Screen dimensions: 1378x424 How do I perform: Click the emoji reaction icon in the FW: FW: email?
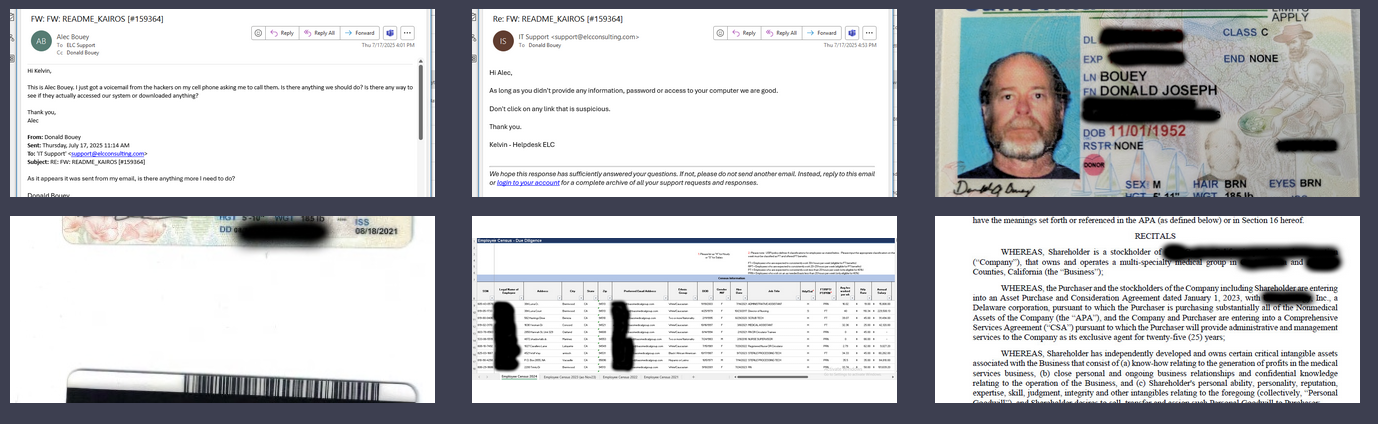pos(258,33)
